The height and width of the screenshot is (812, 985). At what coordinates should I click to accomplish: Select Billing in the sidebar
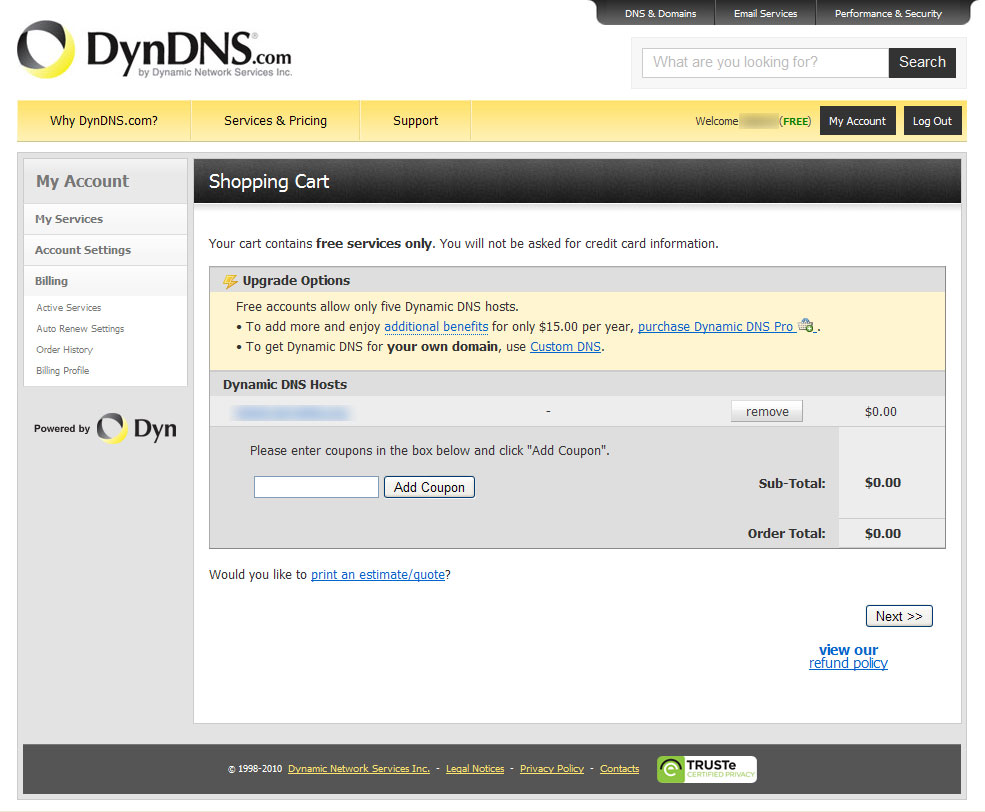106,281
